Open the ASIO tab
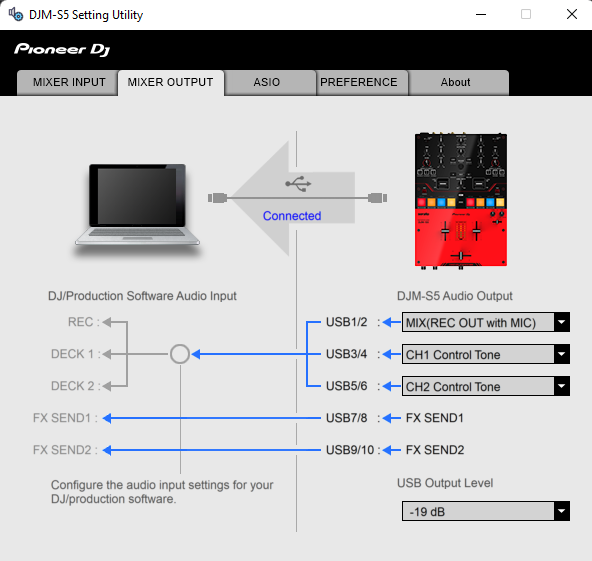This screenshot has width=592, height=561. coord(270,82)
